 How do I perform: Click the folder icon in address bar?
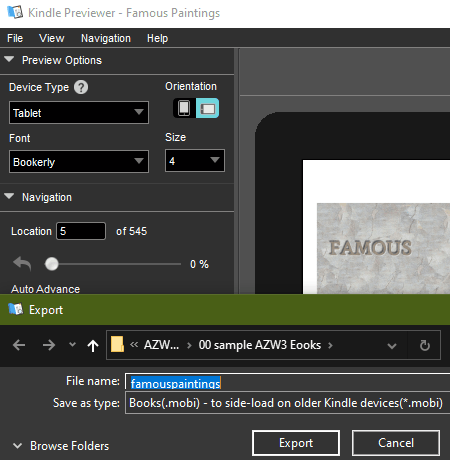(117, 344)
